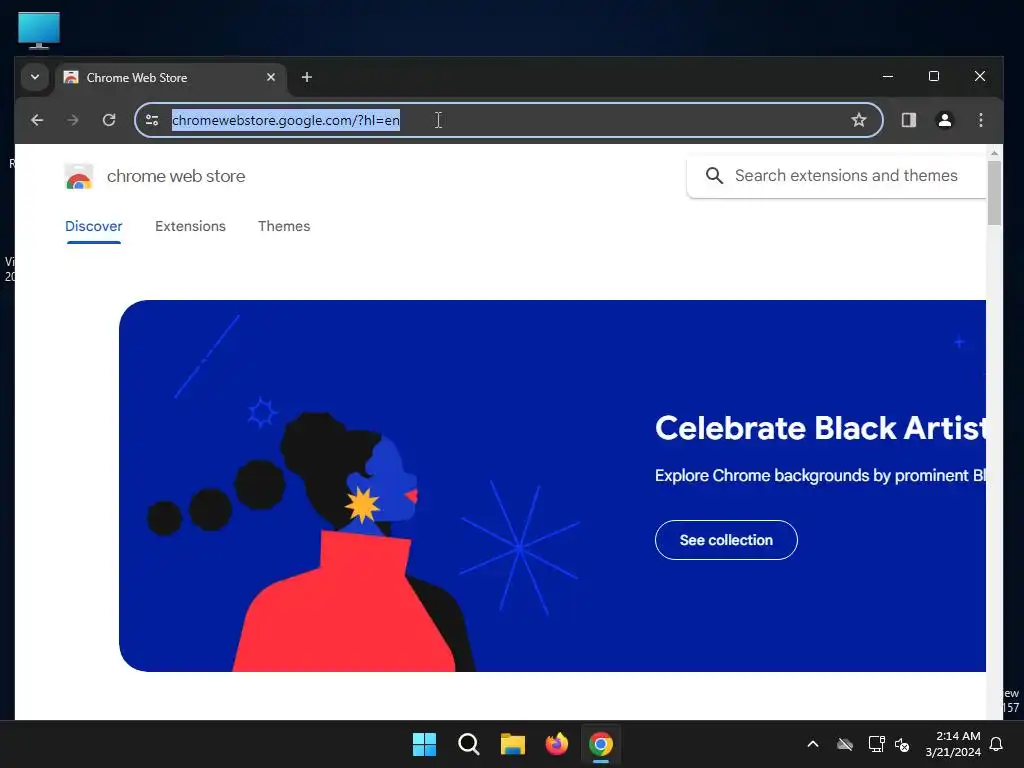1024x768 pixels.
Task: Click the scrollbar up arrow
Action: coord(994,153)
